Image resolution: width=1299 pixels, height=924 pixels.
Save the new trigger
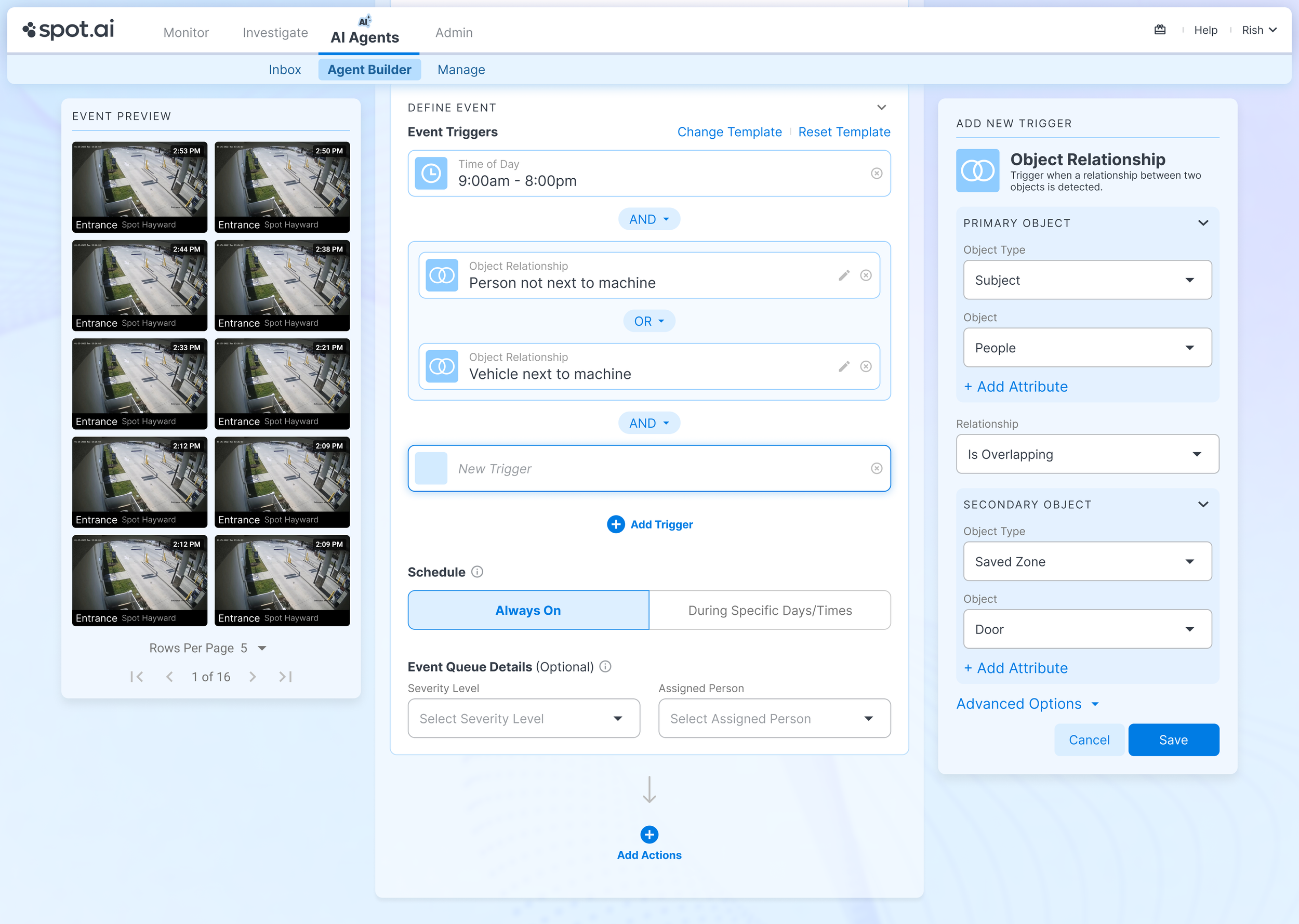tap(1173, 740)
